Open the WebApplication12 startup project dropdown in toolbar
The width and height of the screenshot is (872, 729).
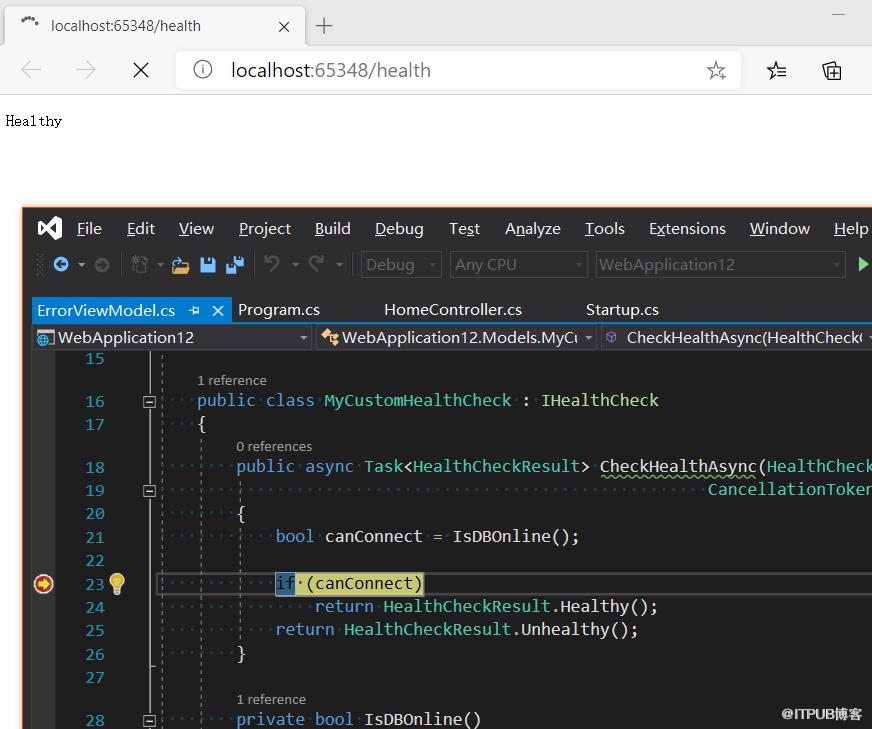point(721,265)
